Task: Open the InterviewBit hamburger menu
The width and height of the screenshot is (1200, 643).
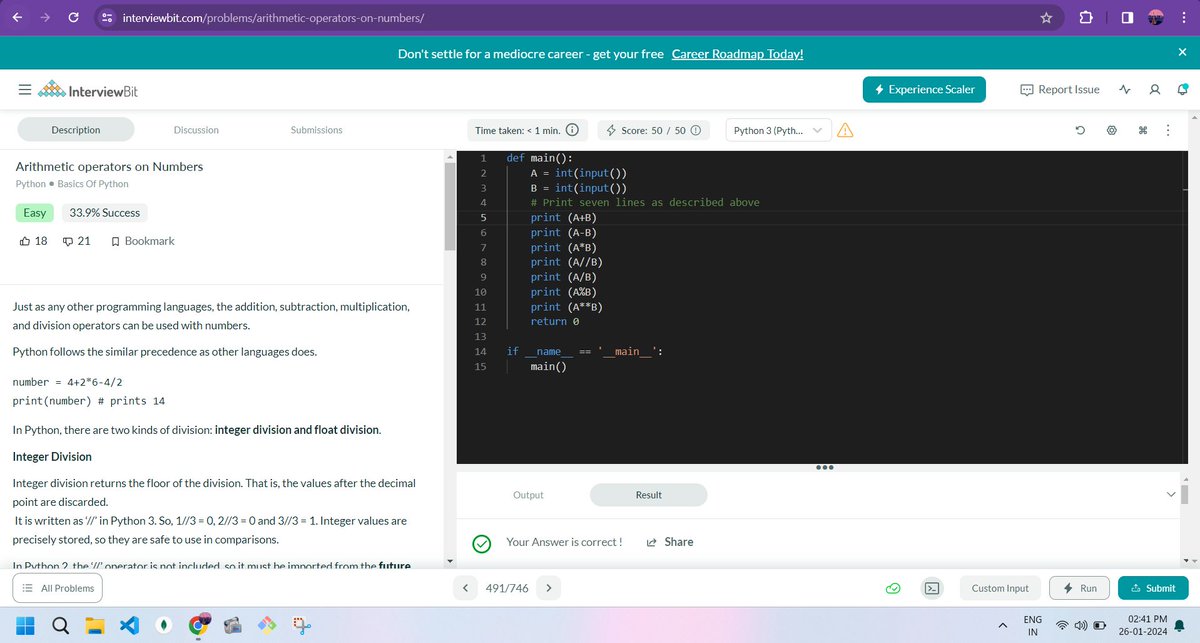Action: pyautogui.click(x=24, y=91)
